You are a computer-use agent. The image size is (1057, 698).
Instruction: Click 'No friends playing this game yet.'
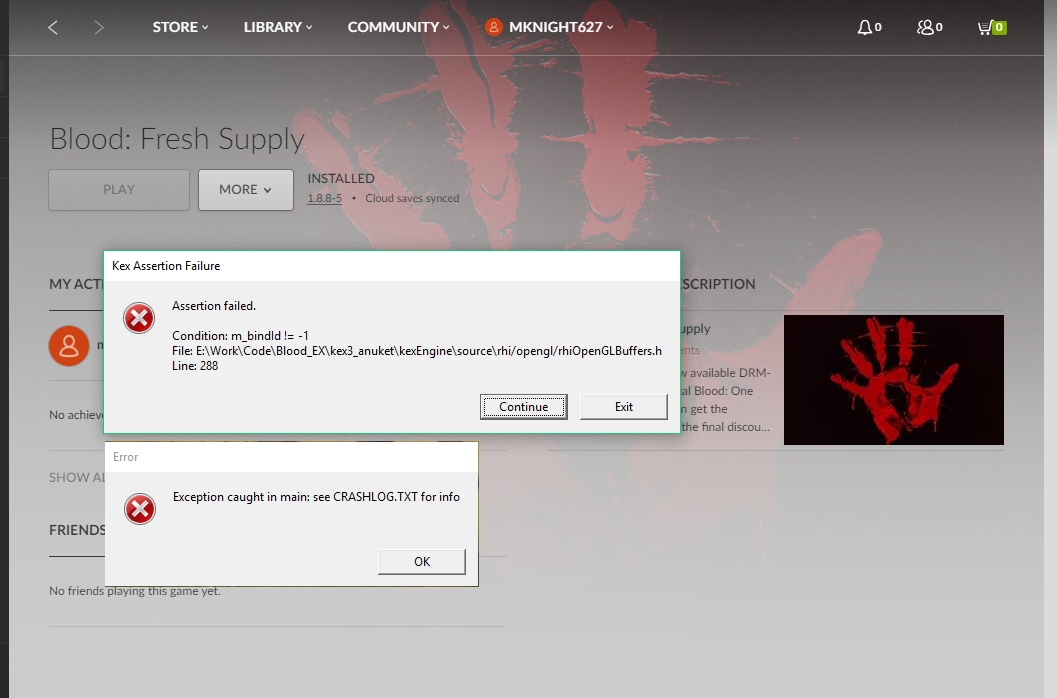click(135, 591)
